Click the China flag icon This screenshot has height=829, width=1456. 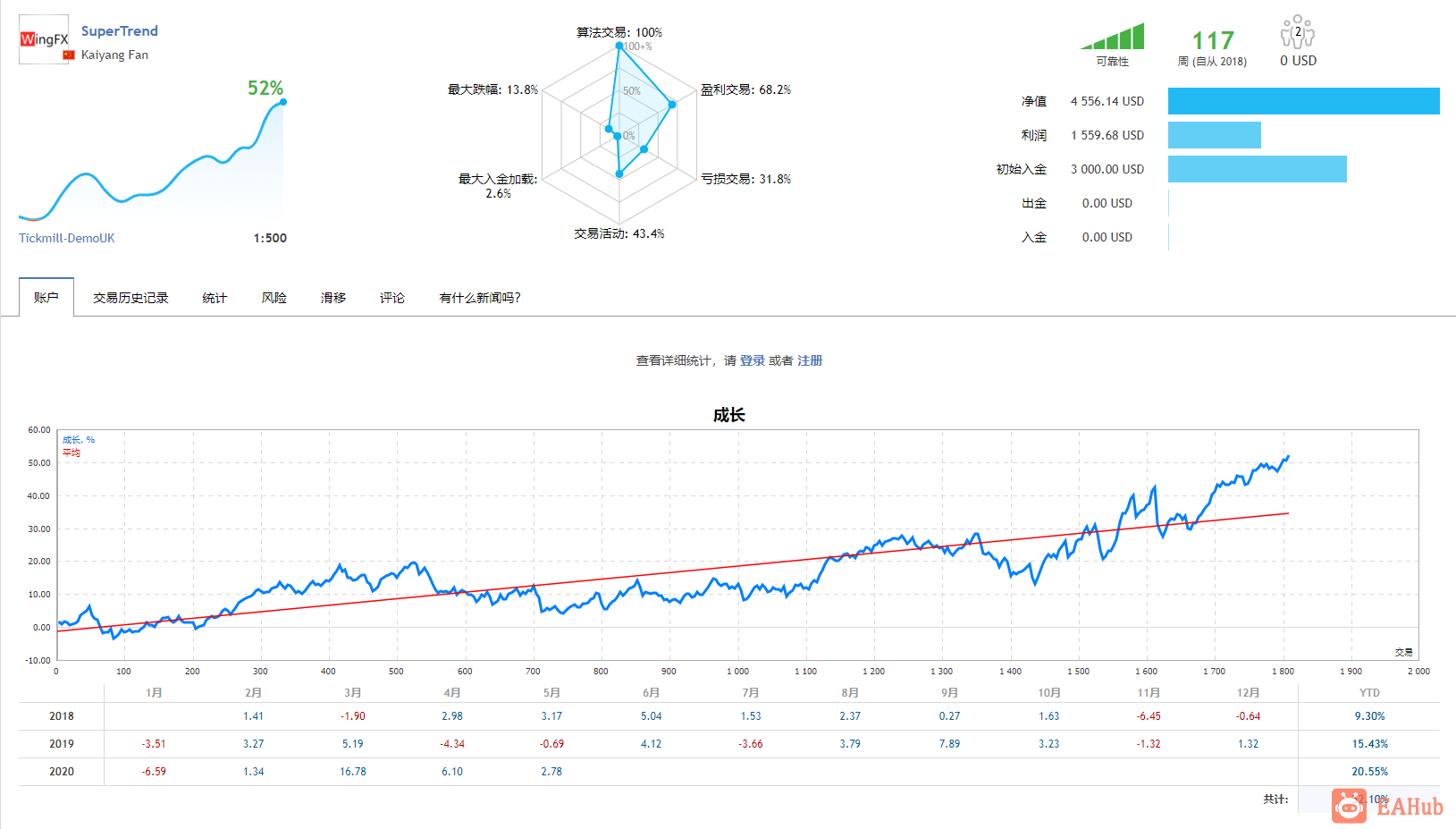(69, 55)
